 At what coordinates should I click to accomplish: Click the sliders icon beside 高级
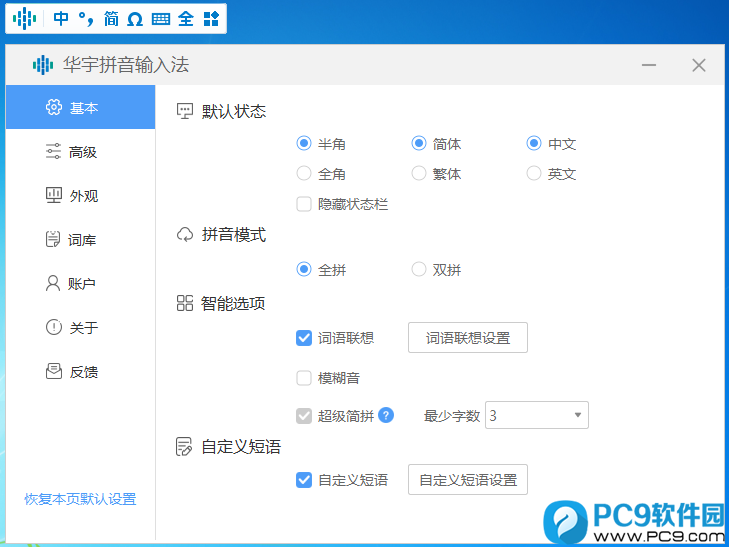[53, 151]
